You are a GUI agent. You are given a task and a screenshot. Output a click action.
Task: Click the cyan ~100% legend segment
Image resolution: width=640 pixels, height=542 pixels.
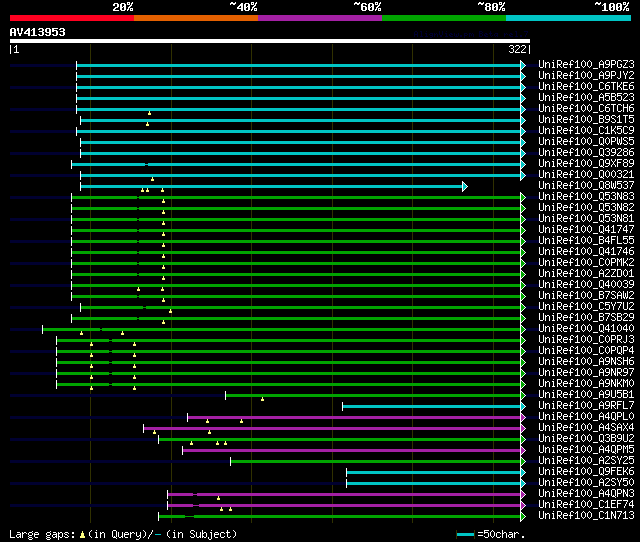point(568,18)
